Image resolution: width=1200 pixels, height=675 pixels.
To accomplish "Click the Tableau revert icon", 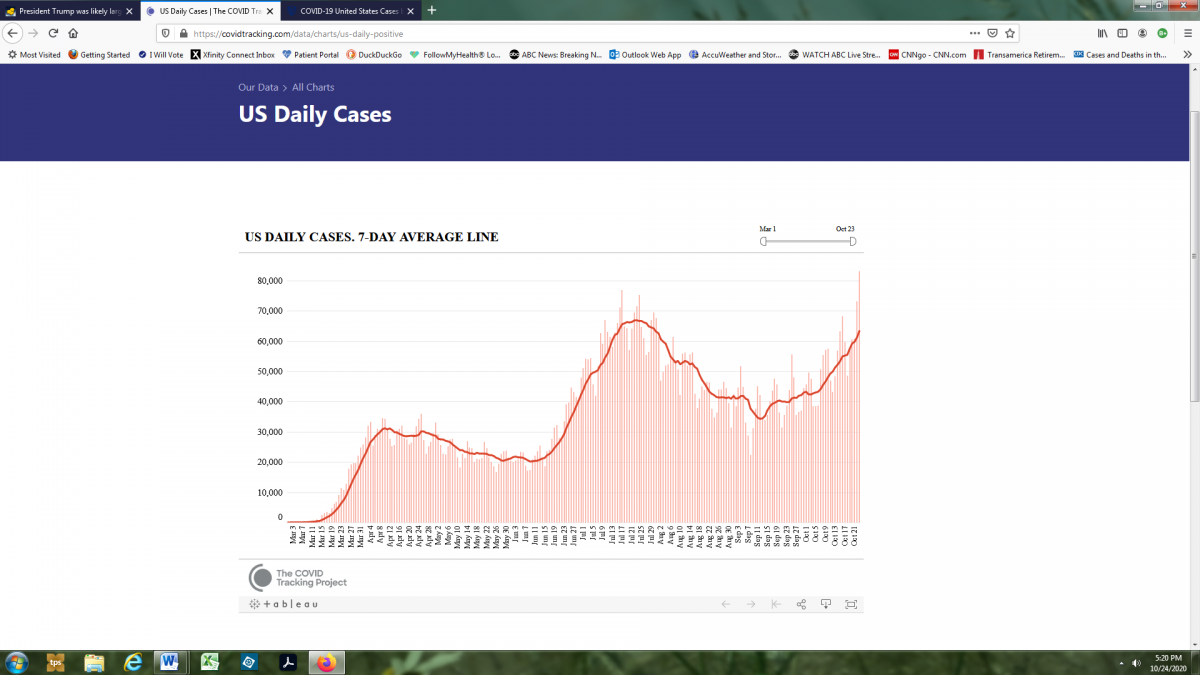I will [776, 604].
